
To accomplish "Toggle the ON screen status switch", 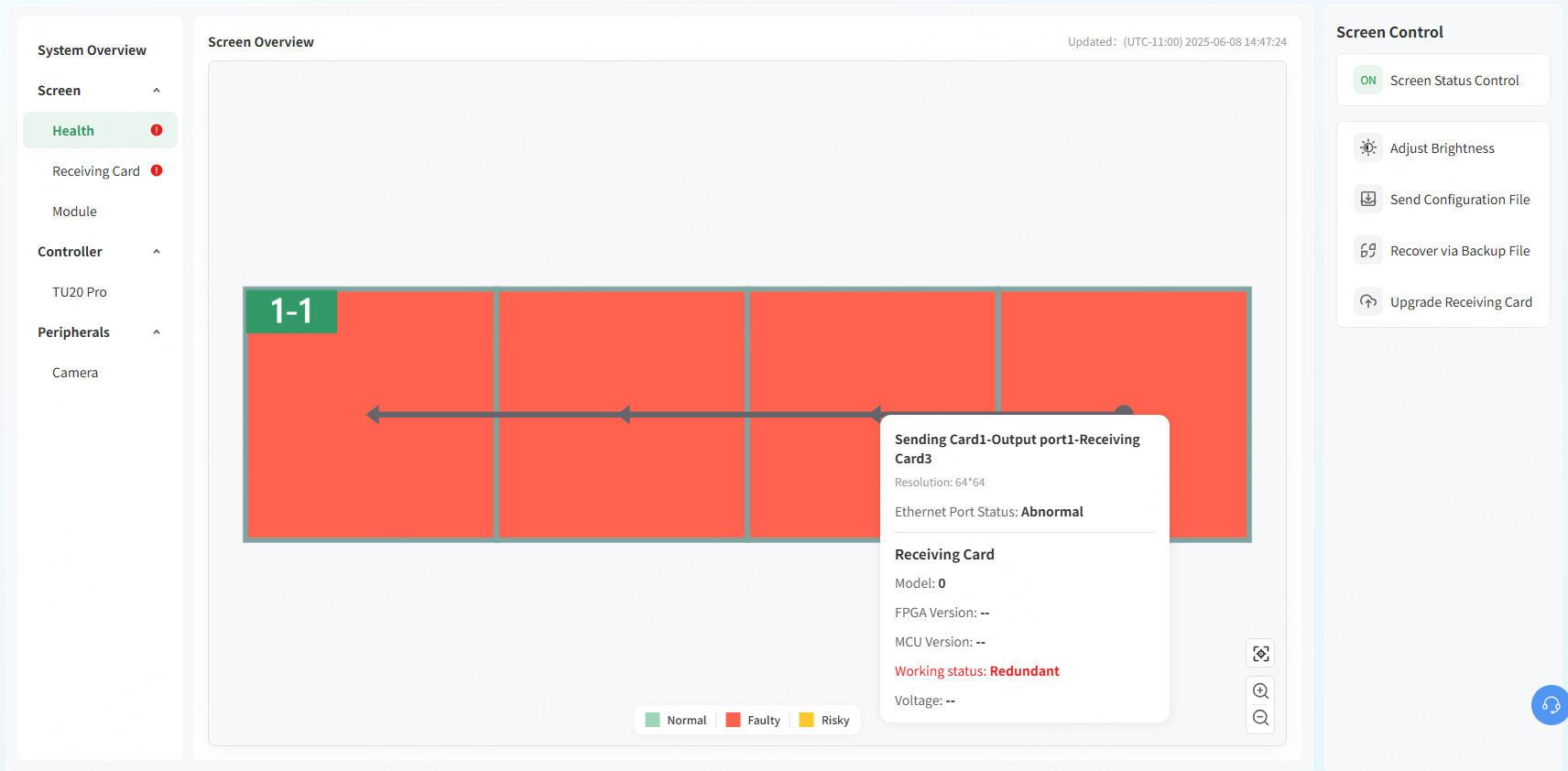I will (x=1368, y=80).
